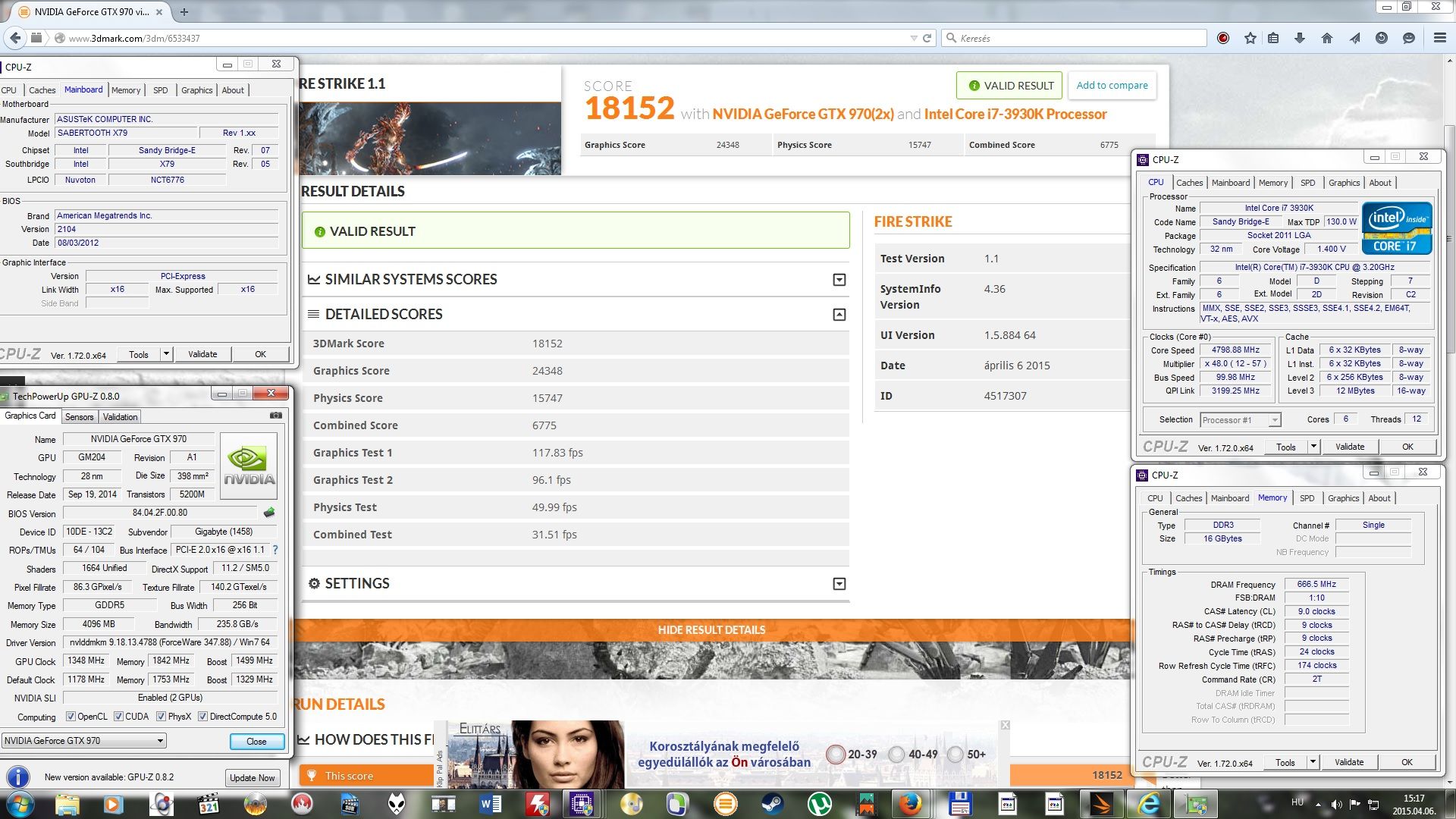This screenshot has width=1456, height=819.
Task: Click the Add to compare button
Action: pos(1112,86)
